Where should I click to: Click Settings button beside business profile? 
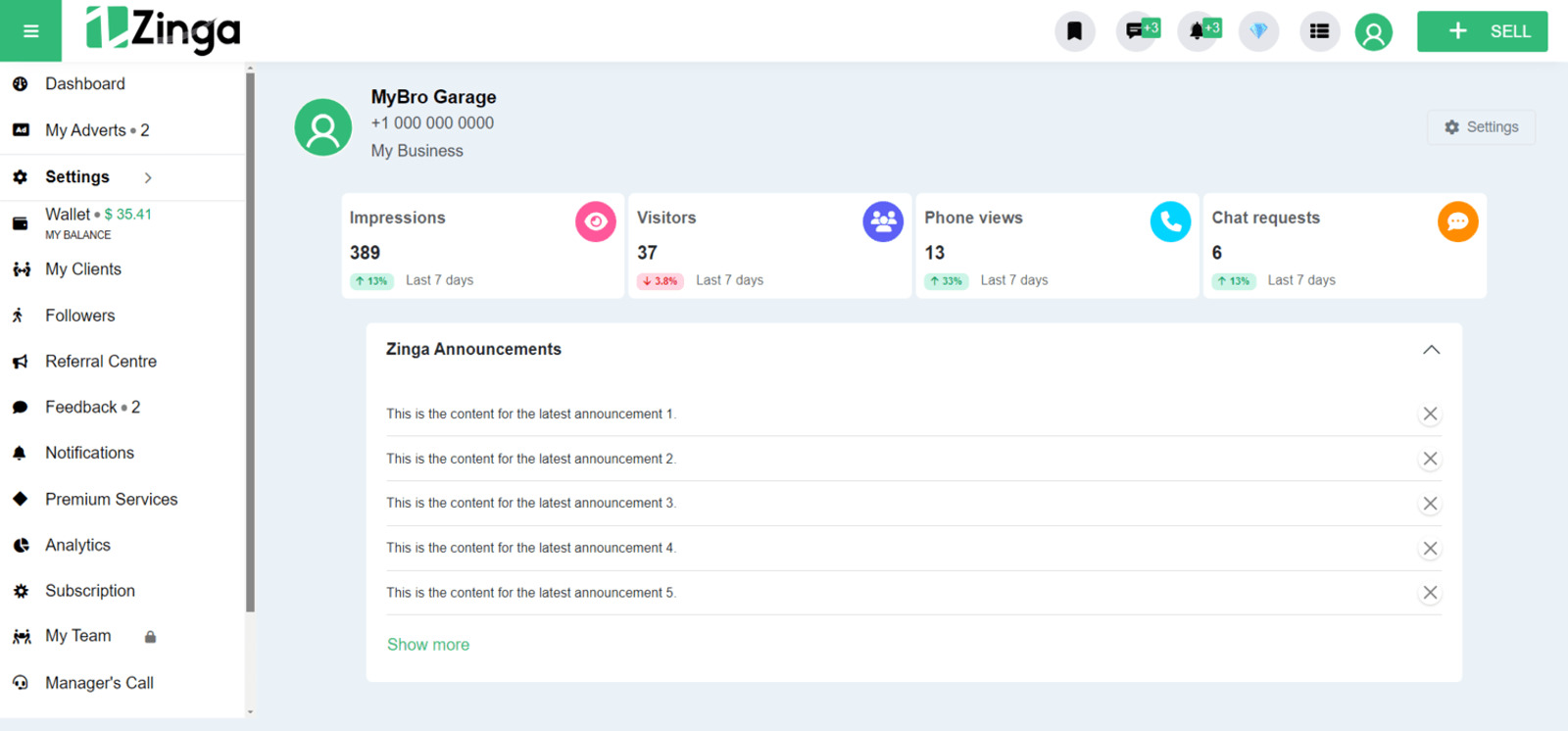click(x=1480, y=127)
